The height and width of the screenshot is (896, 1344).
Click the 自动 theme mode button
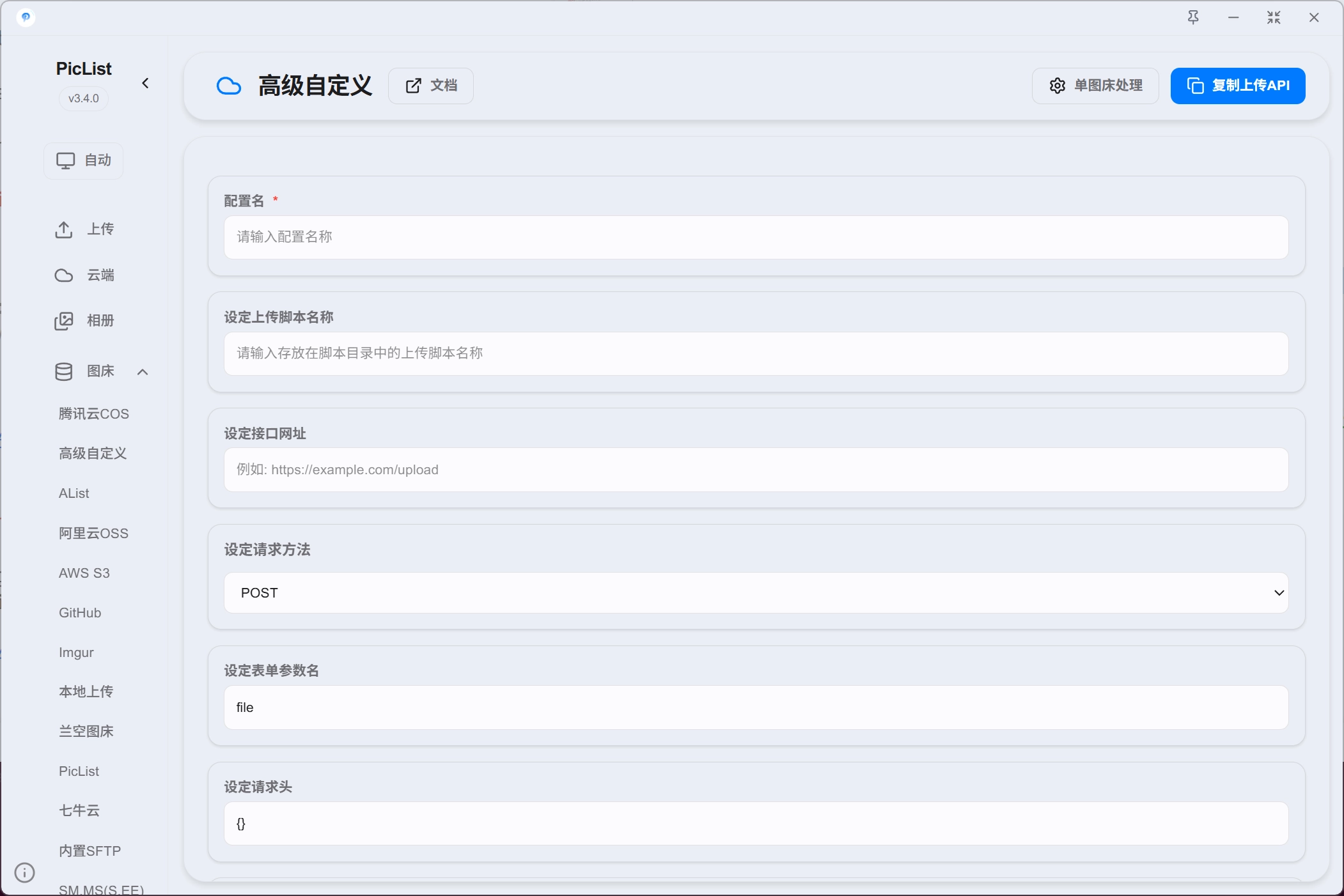pos(84,160)
